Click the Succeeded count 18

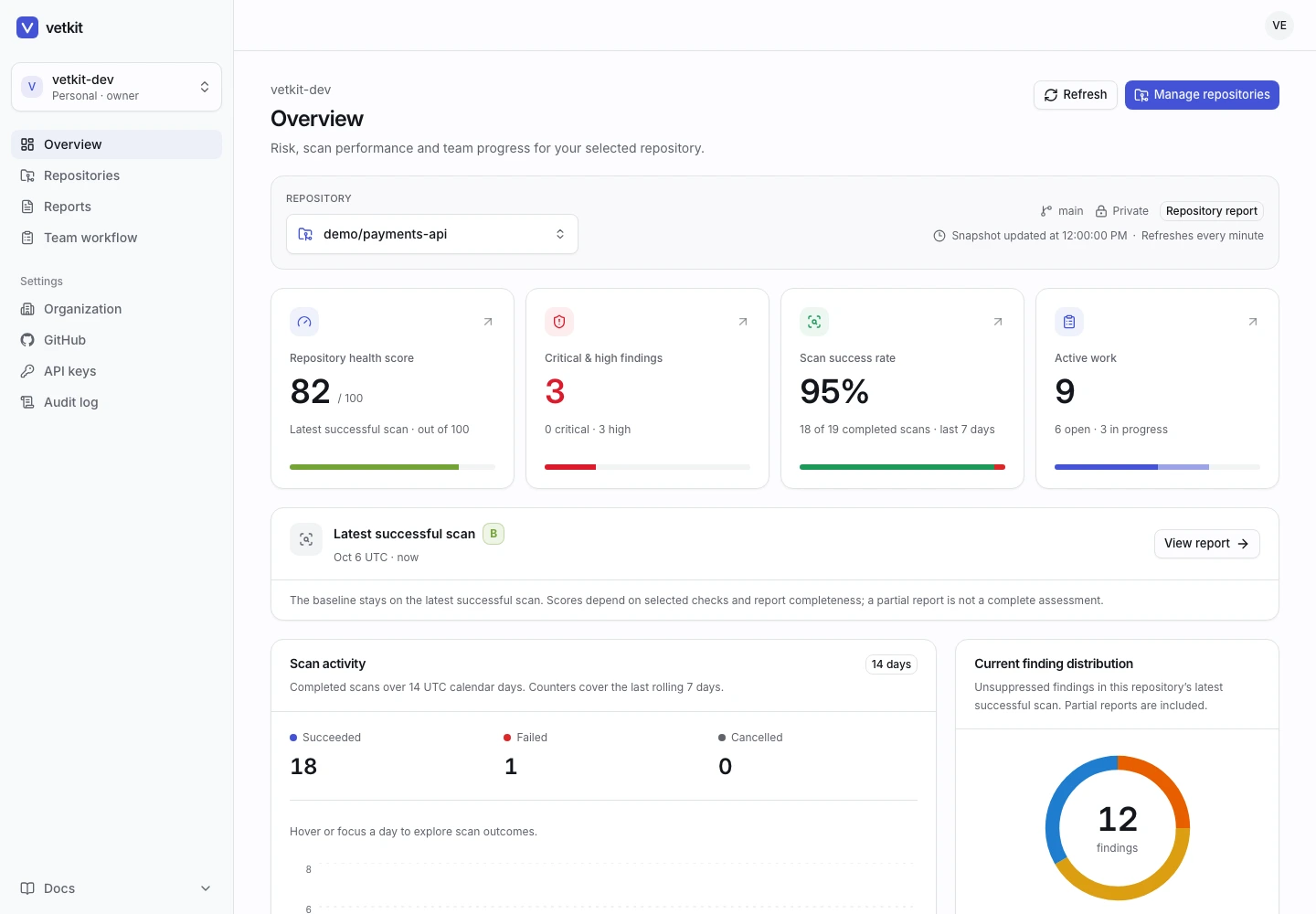(x=303, y=767)
